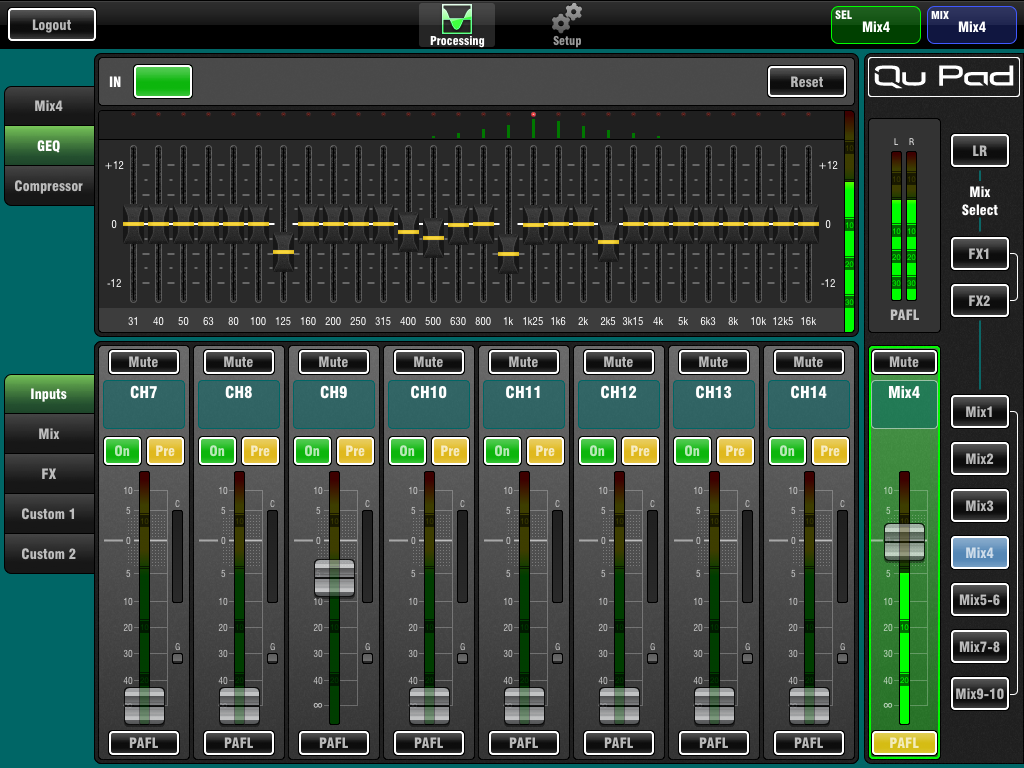The height and width of the screenshot is (768, 1024).
Task: Toggle Pre setting on CH8
Action: point(260,451)
